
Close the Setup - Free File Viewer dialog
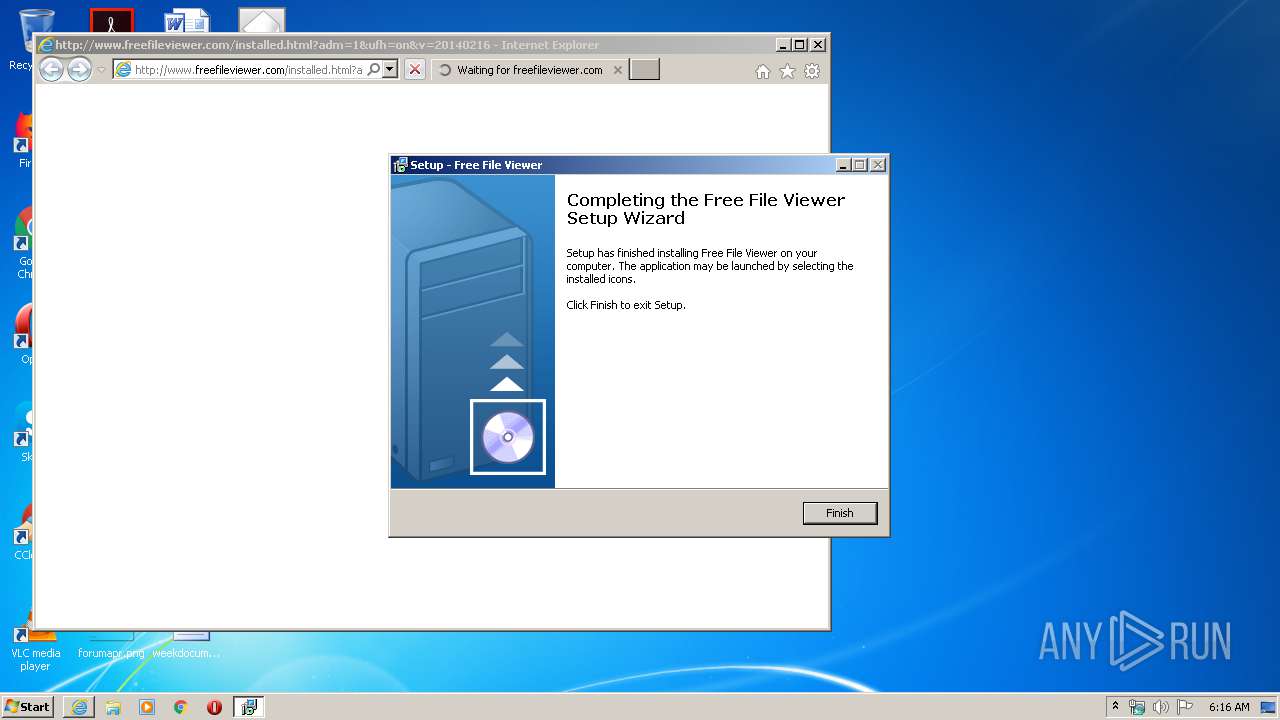pos(878,165)
